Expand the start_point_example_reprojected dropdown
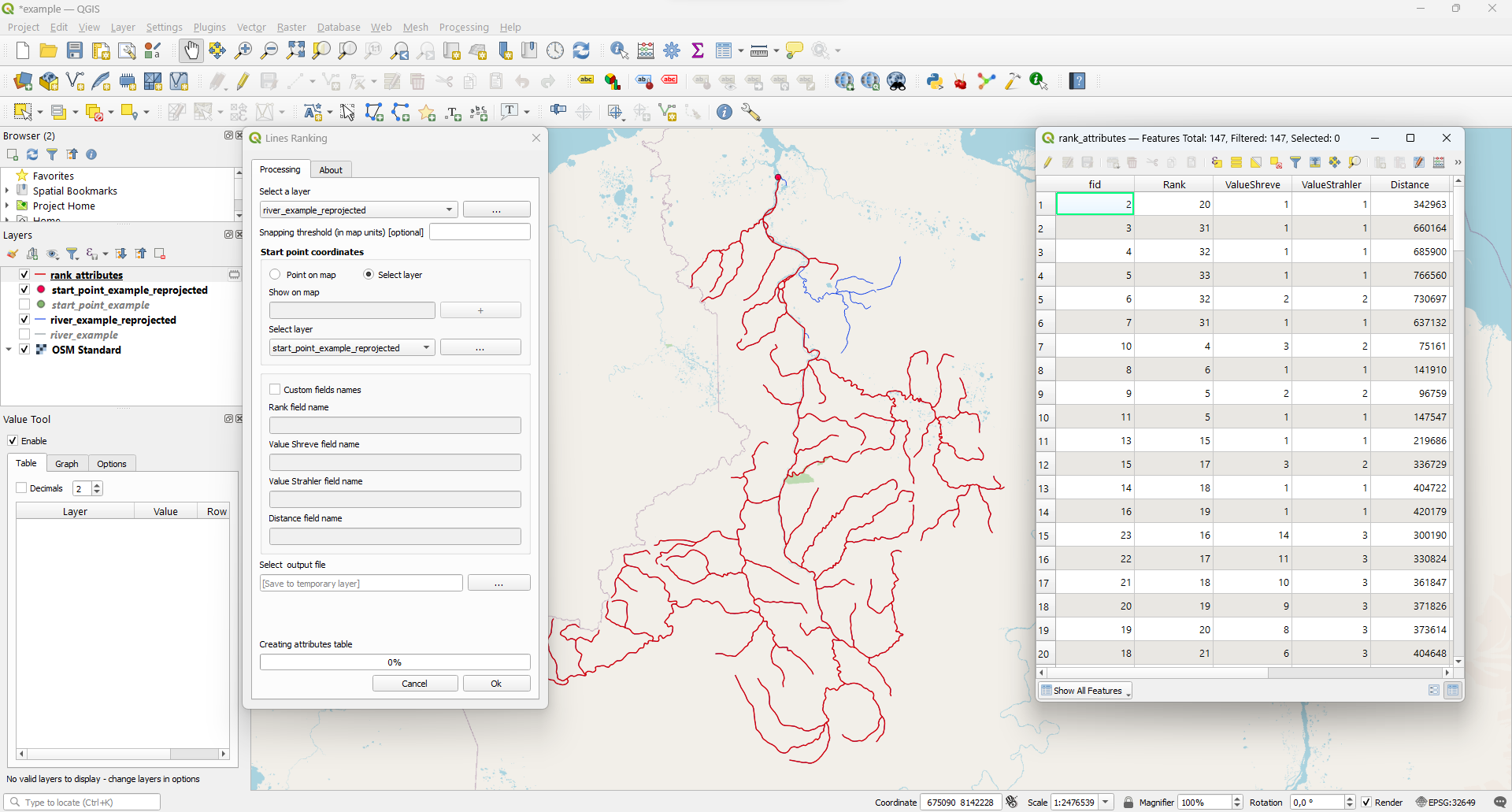 (351, 348)
